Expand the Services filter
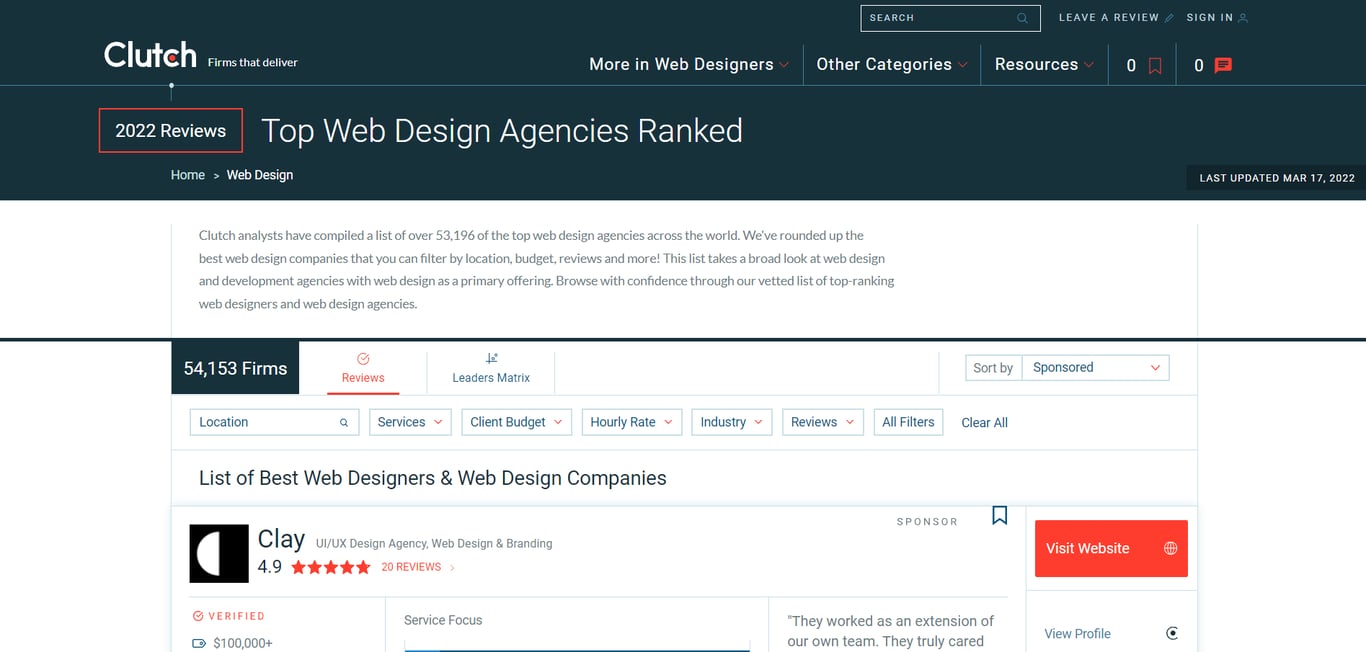Viewport: 1366px width, 652px height. pyautogui.click(x=410, y=422)
